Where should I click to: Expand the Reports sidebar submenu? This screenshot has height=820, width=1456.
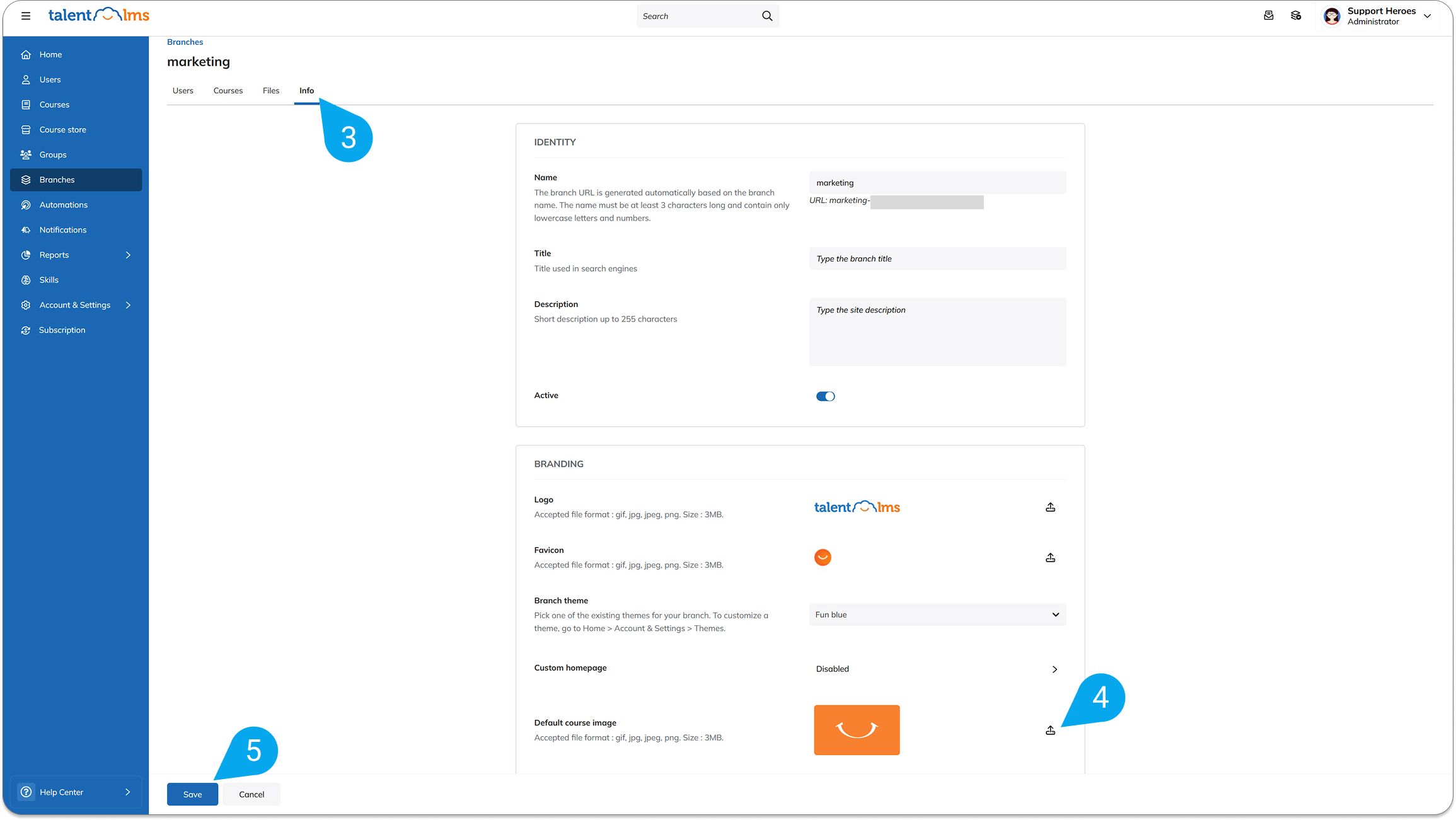coord(128,255)
